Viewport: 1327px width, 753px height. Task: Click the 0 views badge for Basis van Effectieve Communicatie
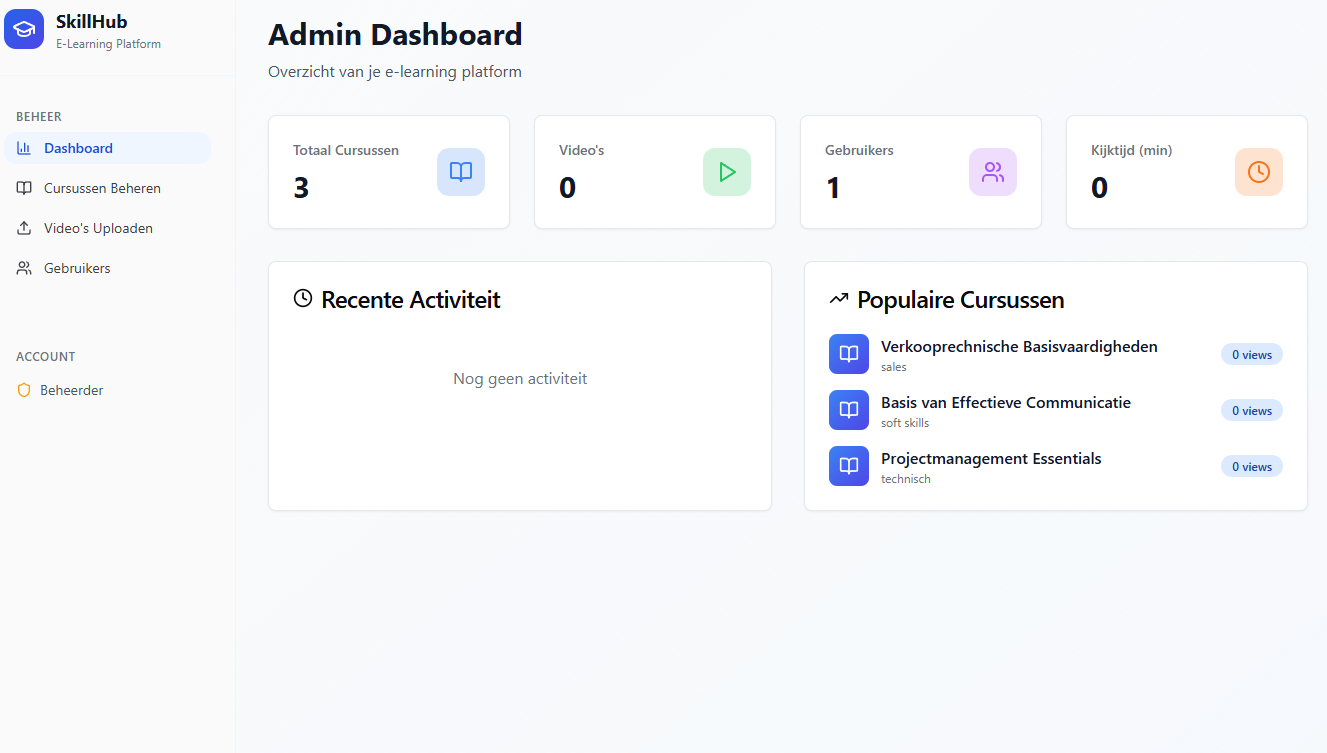(1251, 410)
